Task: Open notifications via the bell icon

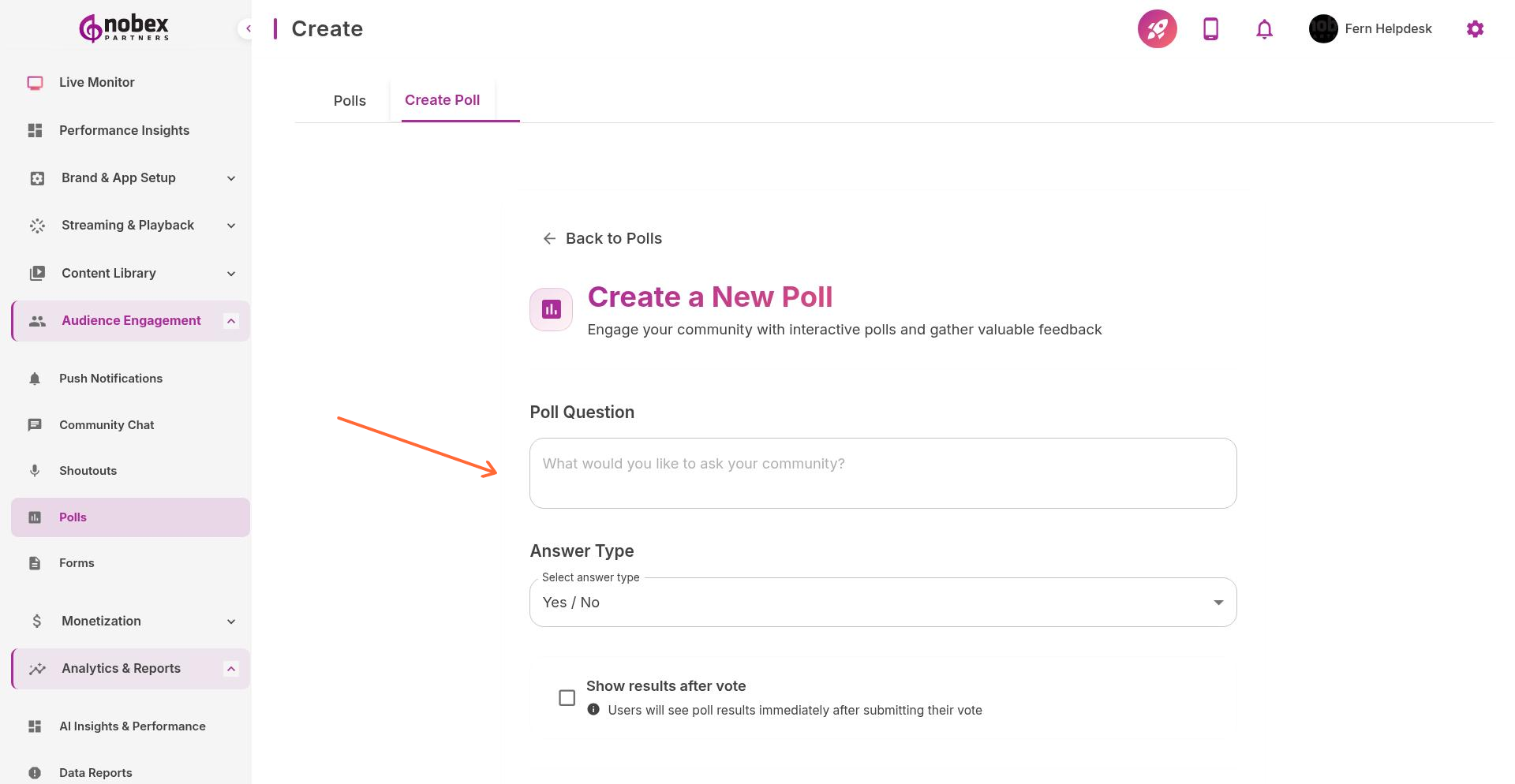Action: click(x=1263, y=28)
